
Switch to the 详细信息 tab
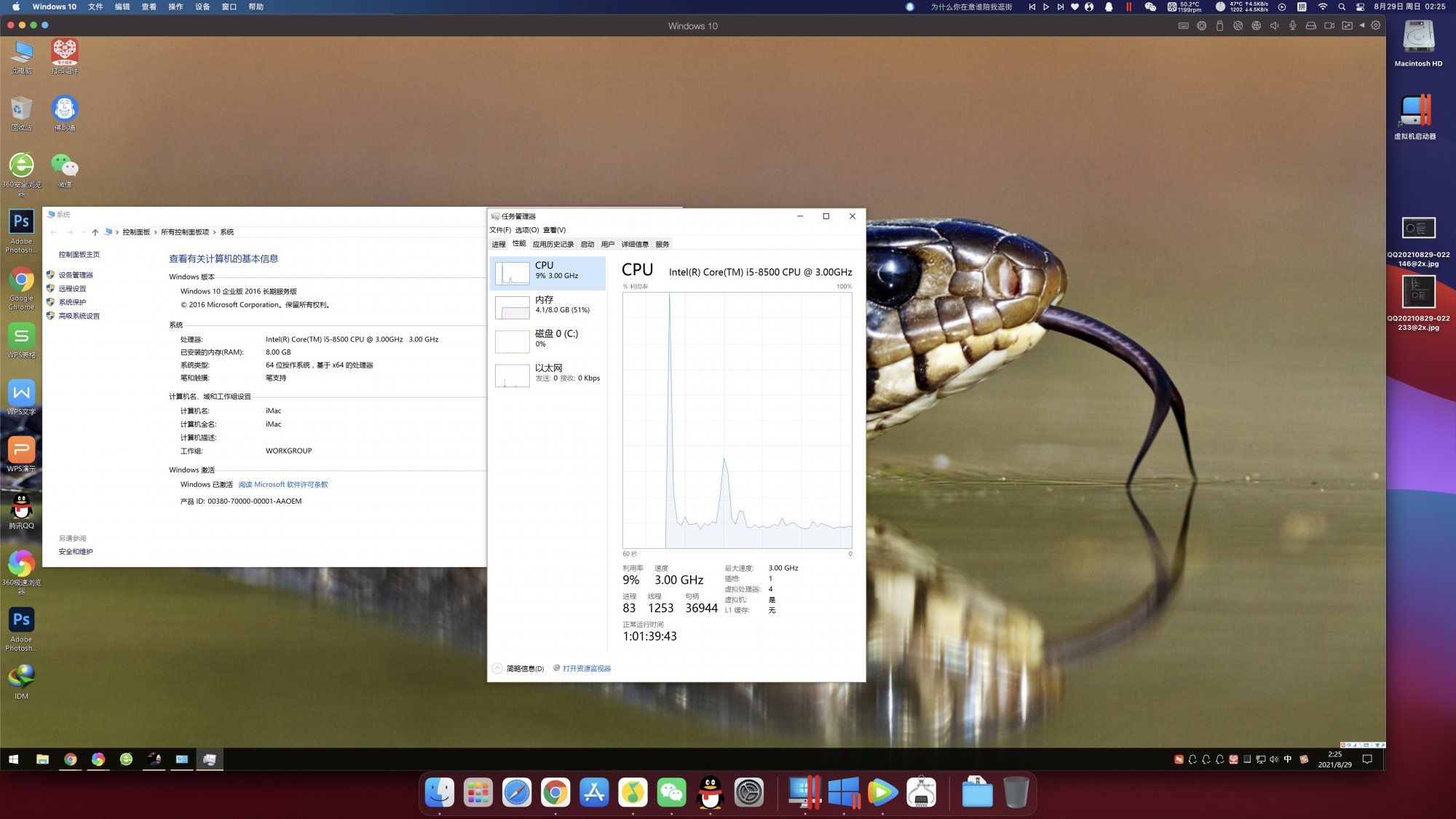tap(634, 244)
